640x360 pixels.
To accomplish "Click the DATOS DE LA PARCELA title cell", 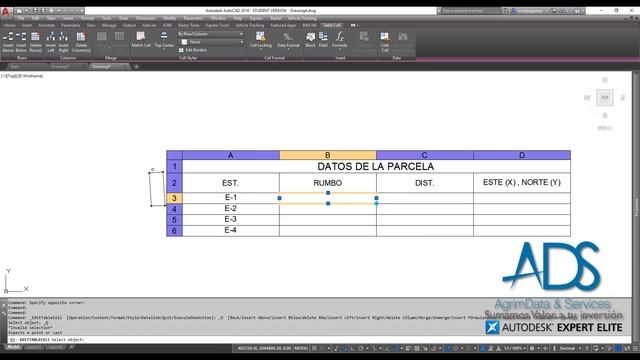I will (x=376, y=166).
